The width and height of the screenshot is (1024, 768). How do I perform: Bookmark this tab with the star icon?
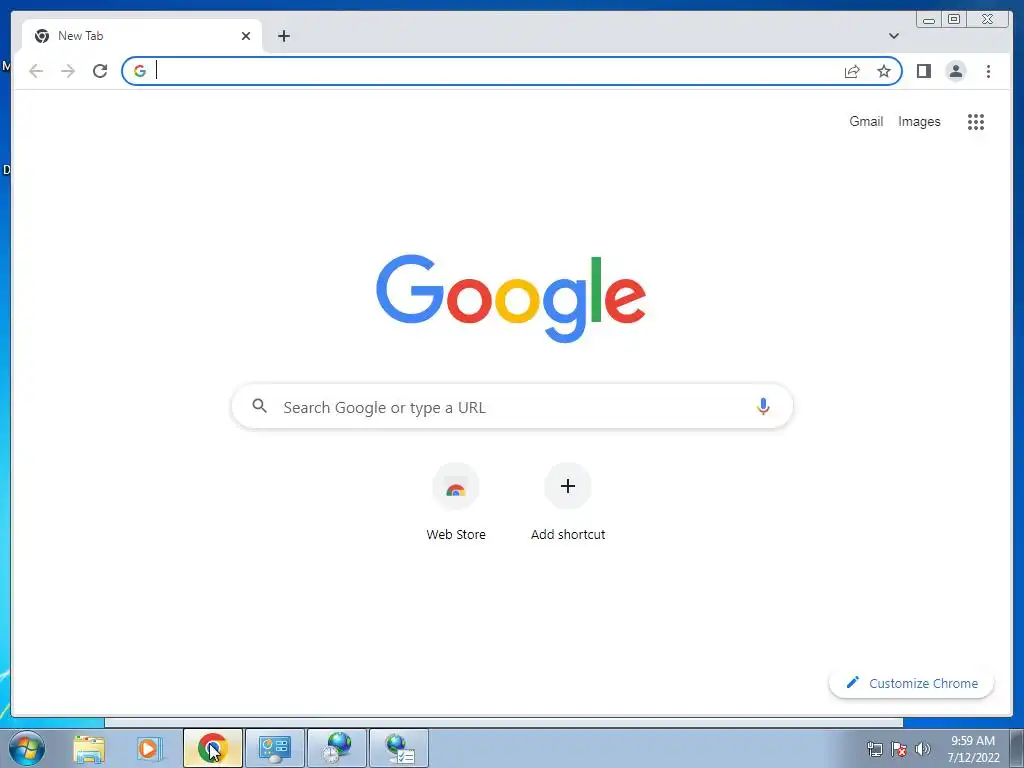884,71
